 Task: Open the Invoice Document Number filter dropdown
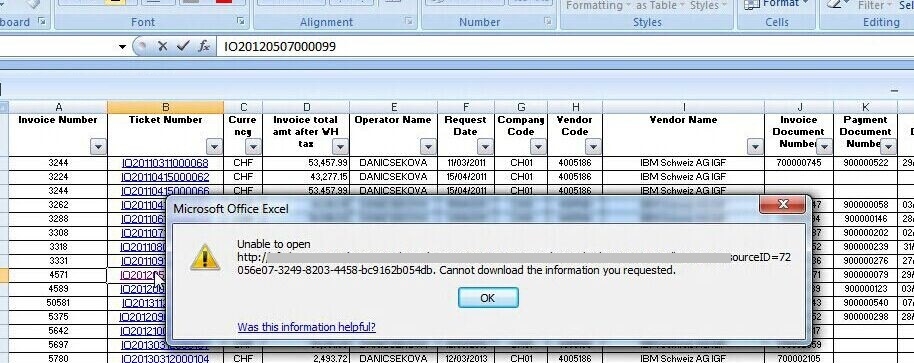824,147
